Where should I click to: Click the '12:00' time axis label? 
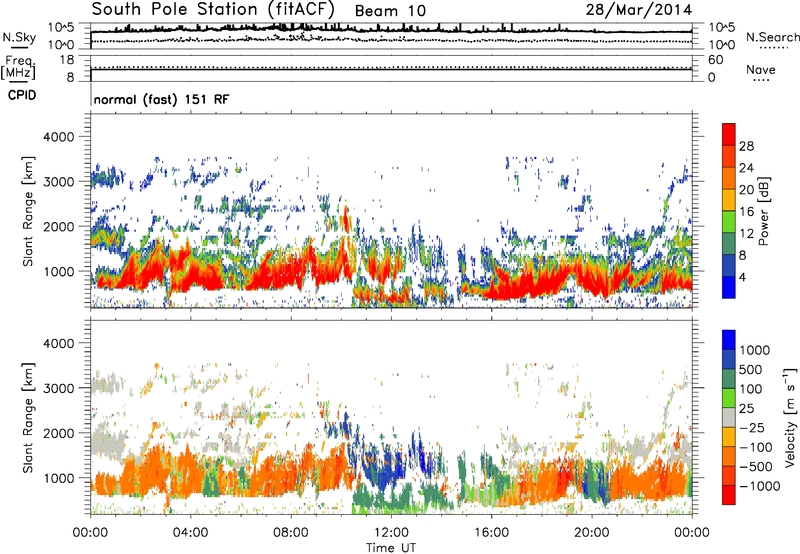[391, 533]
